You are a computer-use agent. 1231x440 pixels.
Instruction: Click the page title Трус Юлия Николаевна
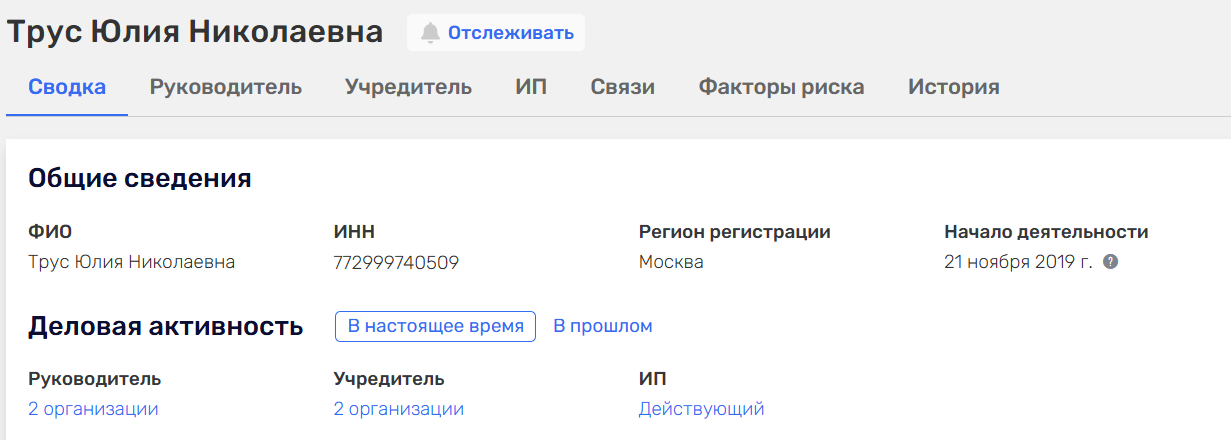(x=195, y=32)
